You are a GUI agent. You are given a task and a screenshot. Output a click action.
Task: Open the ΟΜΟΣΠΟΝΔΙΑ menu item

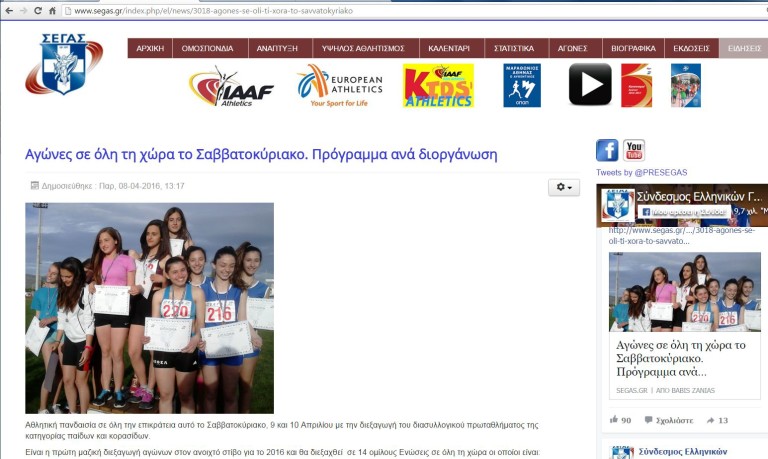[207, 48]
